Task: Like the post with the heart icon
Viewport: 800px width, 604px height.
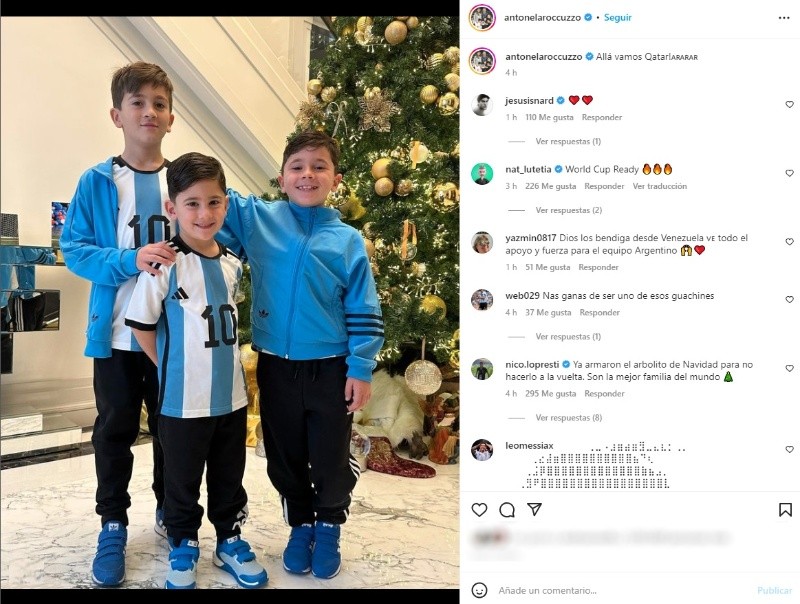Action: pos(479,510)
